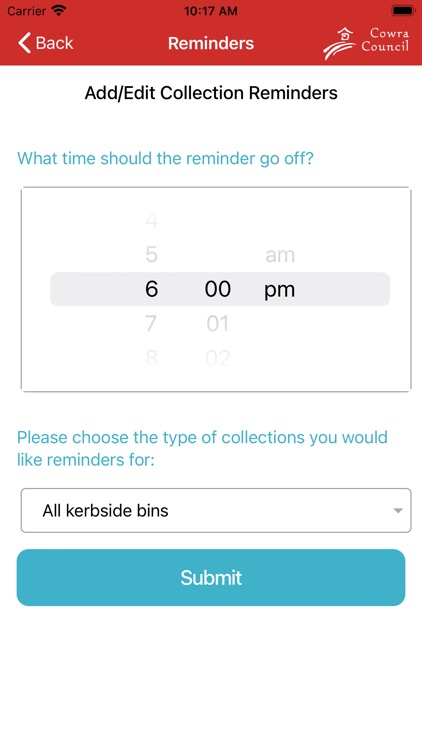
Task: Tap the Cowra Council logo
Action: (x=366, y=43)
